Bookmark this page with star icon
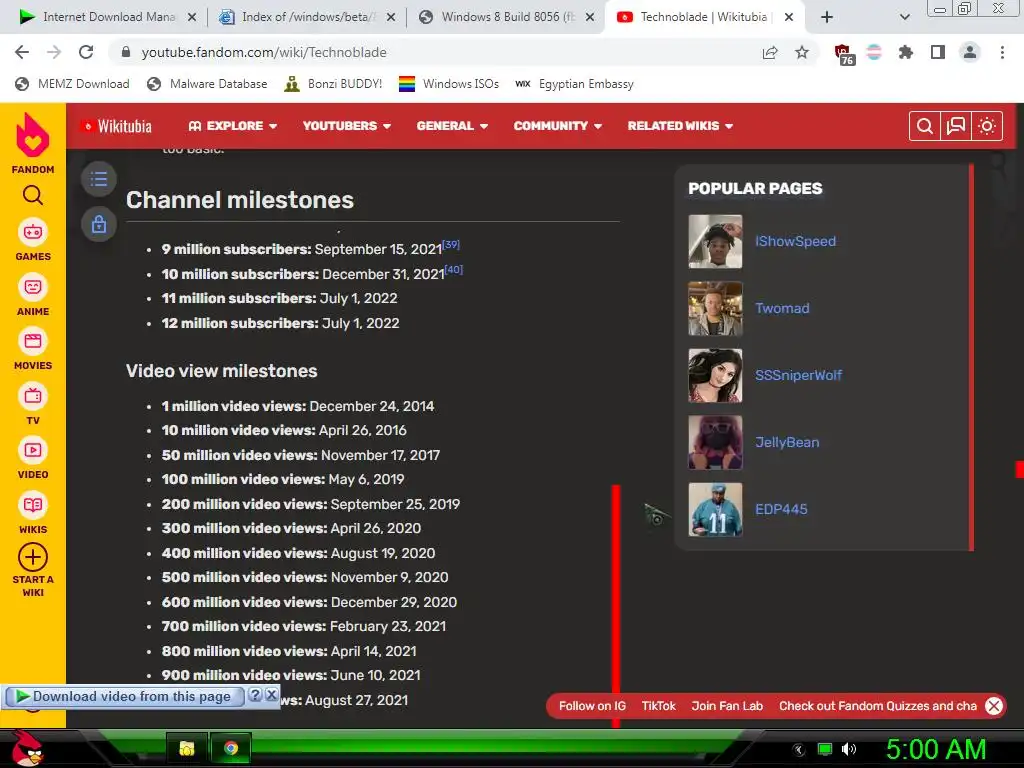 (x=802, y=52)
